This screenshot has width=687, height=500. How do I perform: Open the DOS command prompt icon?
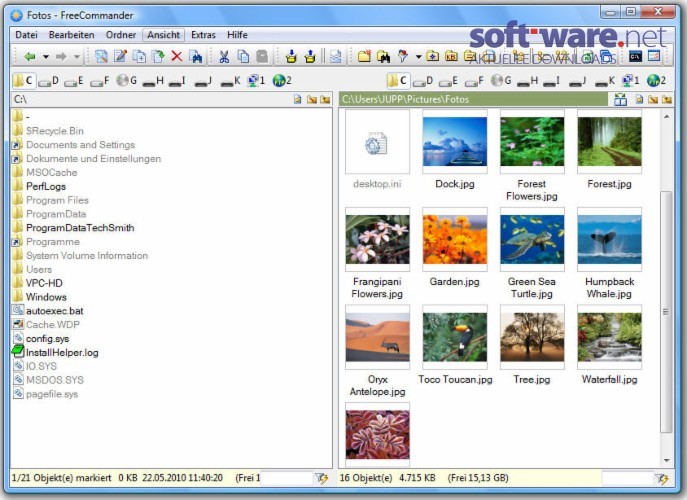635,56
